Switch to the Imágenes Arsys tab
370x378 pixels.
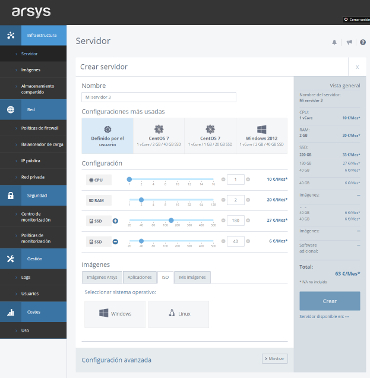[102, 277]
